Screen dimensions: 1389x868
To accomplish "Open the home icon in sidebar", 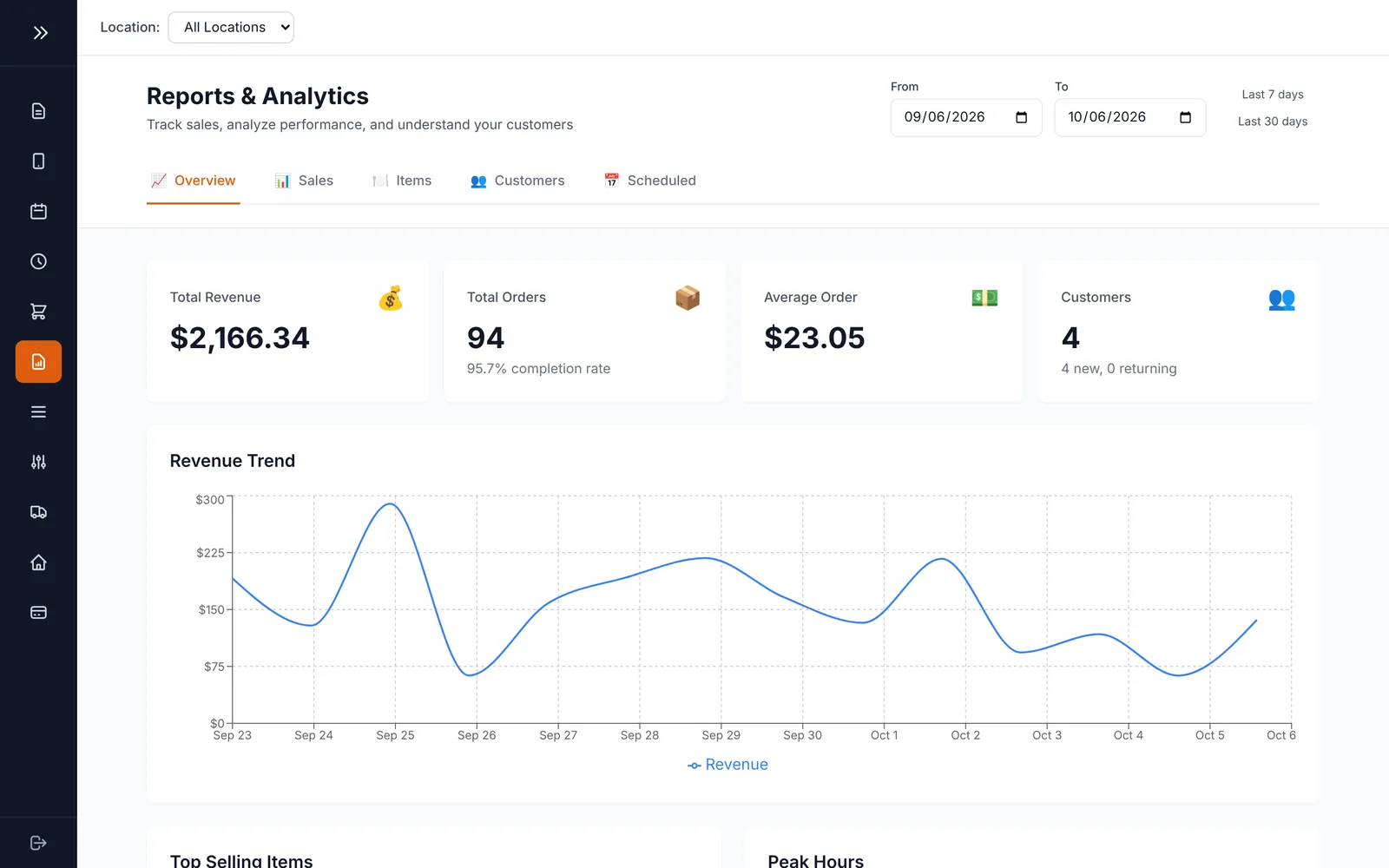I will pos(38,562).
